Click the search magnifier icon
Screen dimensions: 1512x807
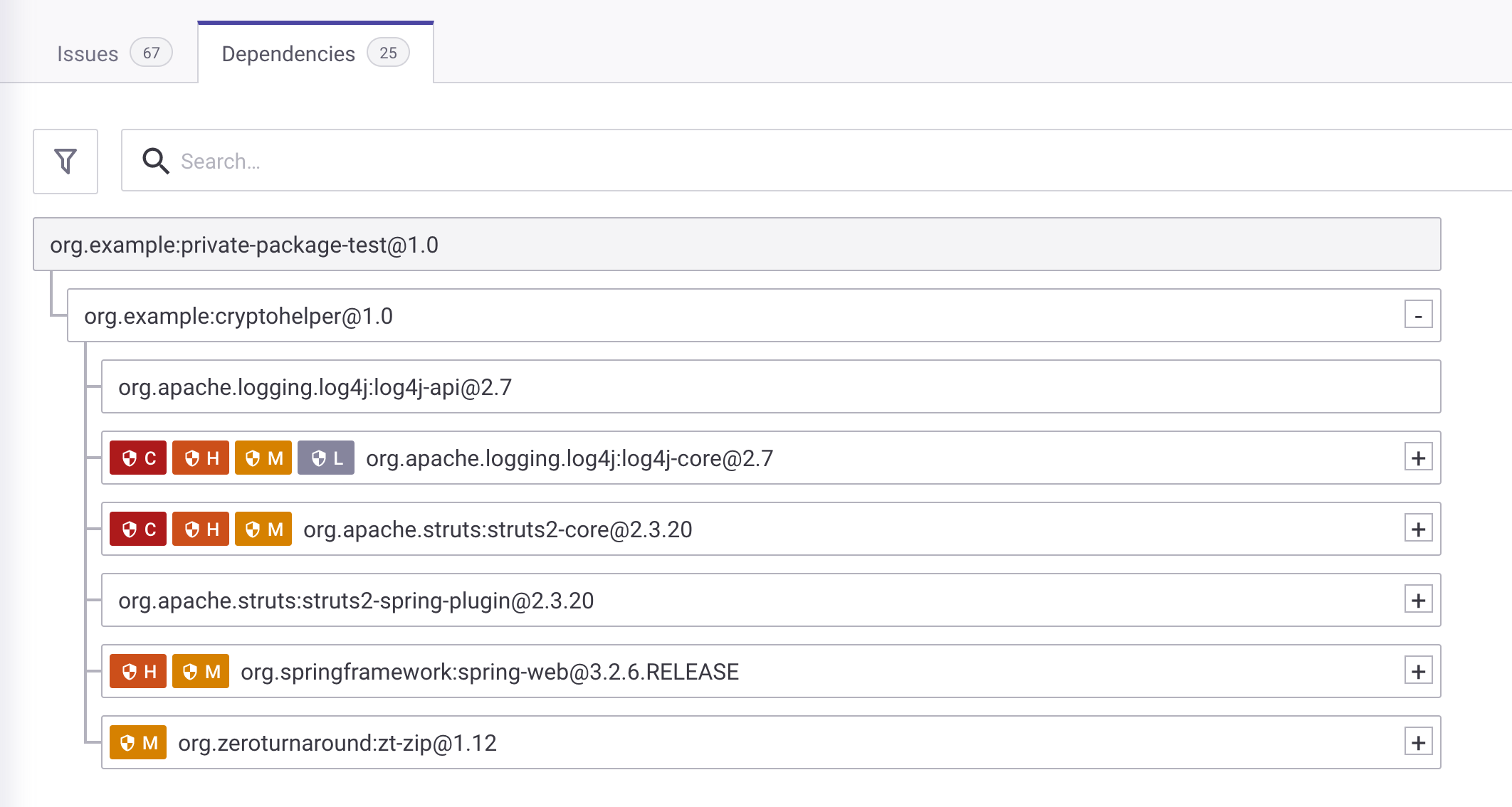(155, 162)
